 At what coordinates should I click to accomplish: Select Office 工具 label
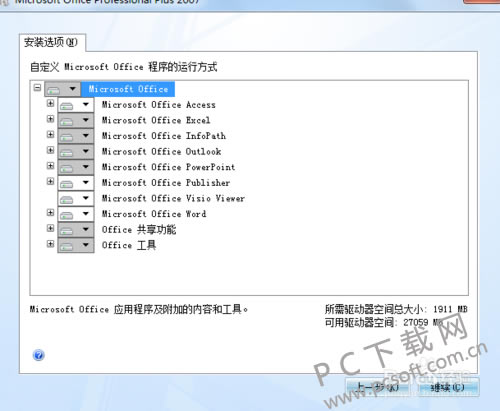point(129,245)
